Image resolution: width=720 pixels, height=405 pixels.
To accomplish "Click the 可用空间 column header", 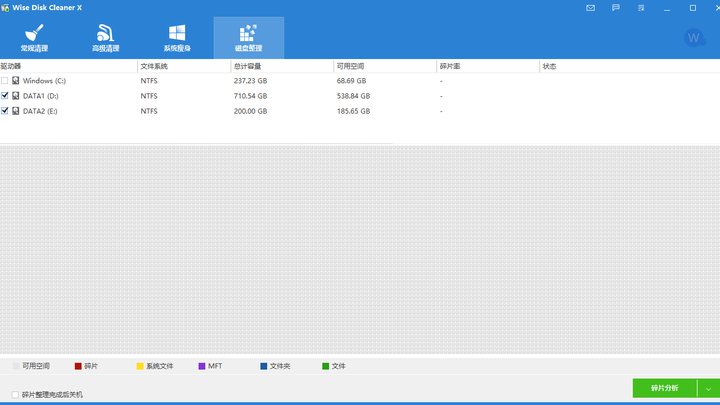I will pyautogui.click(x=385, y=66).
